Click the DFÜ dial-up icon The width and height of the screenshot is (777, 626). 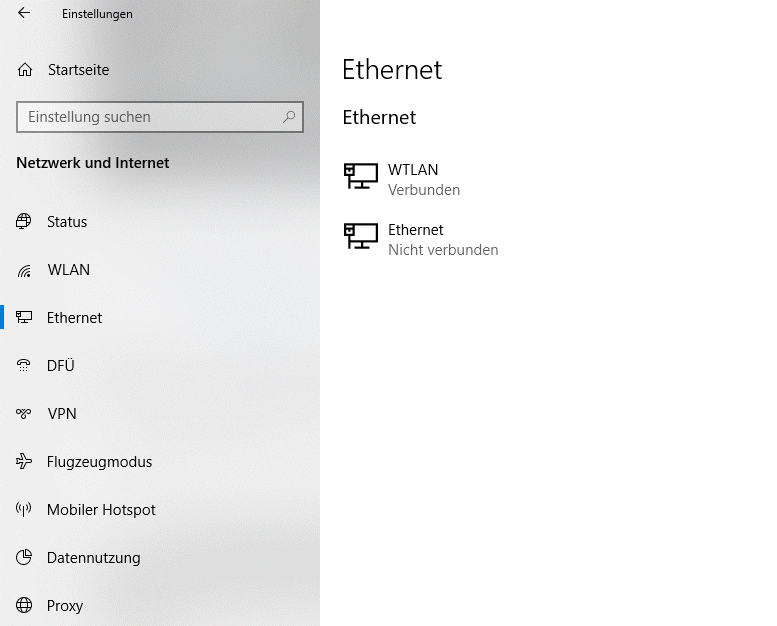(x=24, y=366)
